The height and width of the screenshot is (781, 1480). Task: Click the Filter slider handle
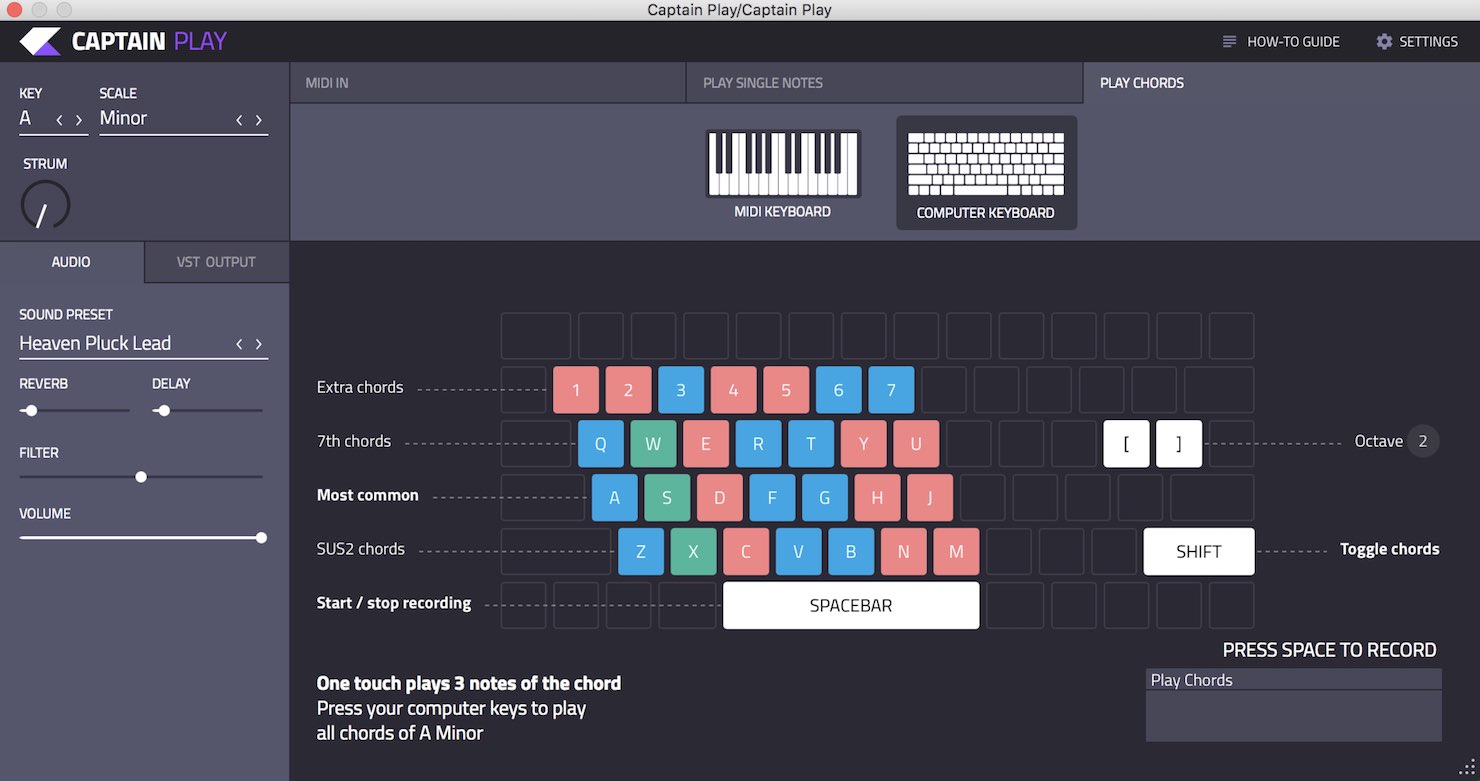[141, 477]
